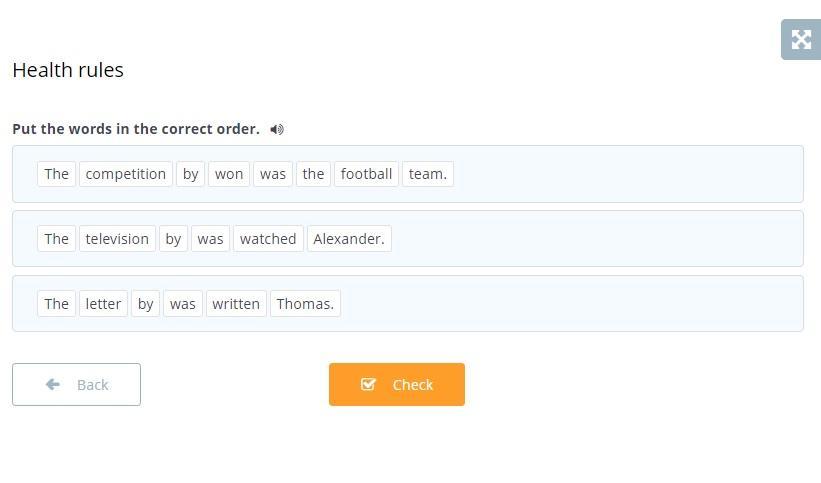Pick the 'won' word tile
Image resolution: width=821 pixels, height=483 pixels.
click(229, 174)
